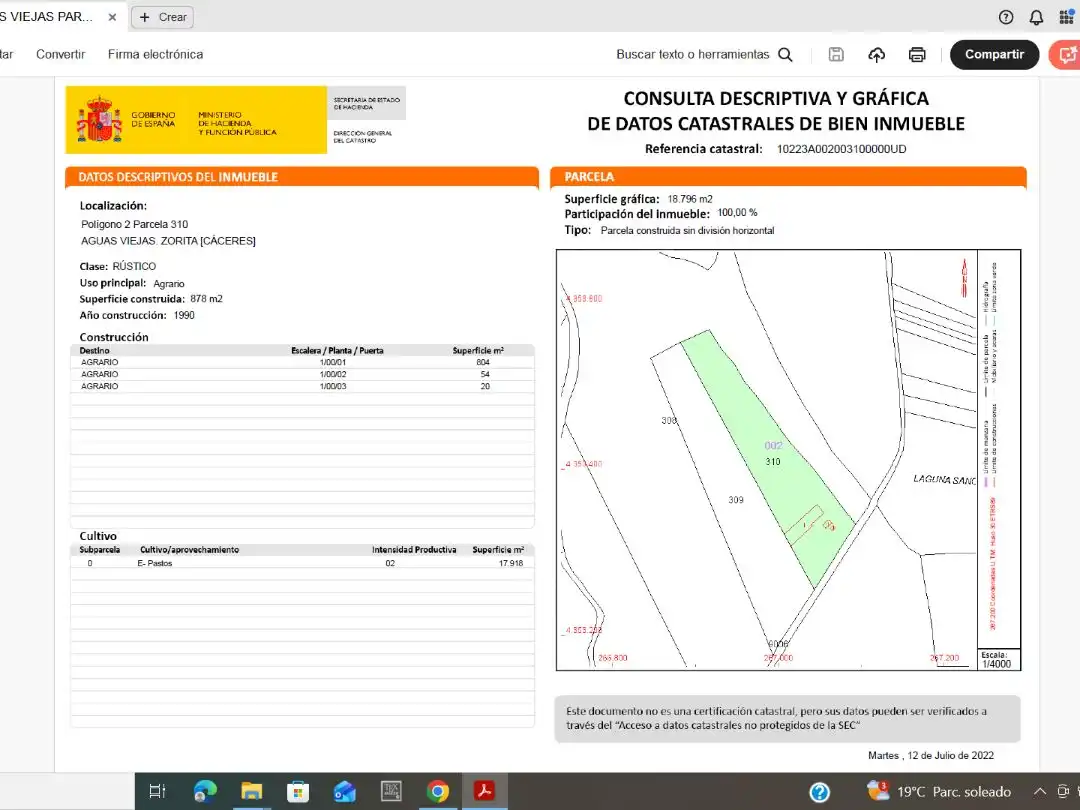Open the Outlook mail taskbar icon
This screenshot has height=810, width=1080.
[344, 791]
